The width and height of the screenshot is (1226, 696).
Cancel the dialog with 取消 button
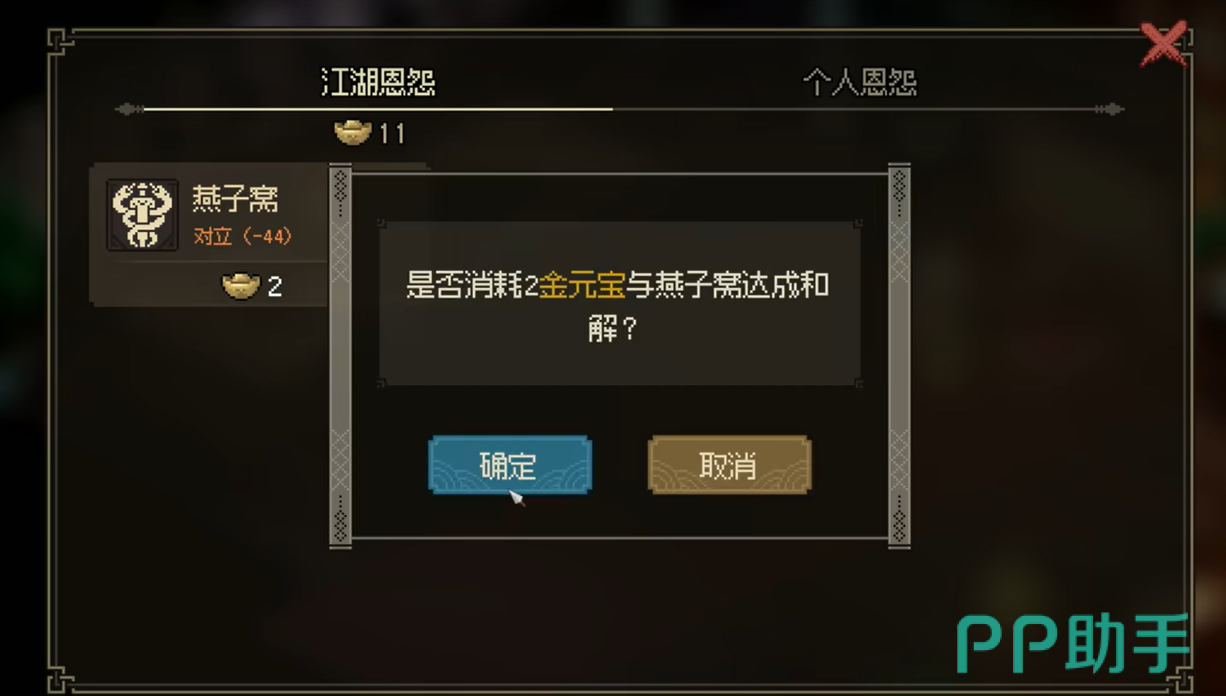[x=730, y=465]
